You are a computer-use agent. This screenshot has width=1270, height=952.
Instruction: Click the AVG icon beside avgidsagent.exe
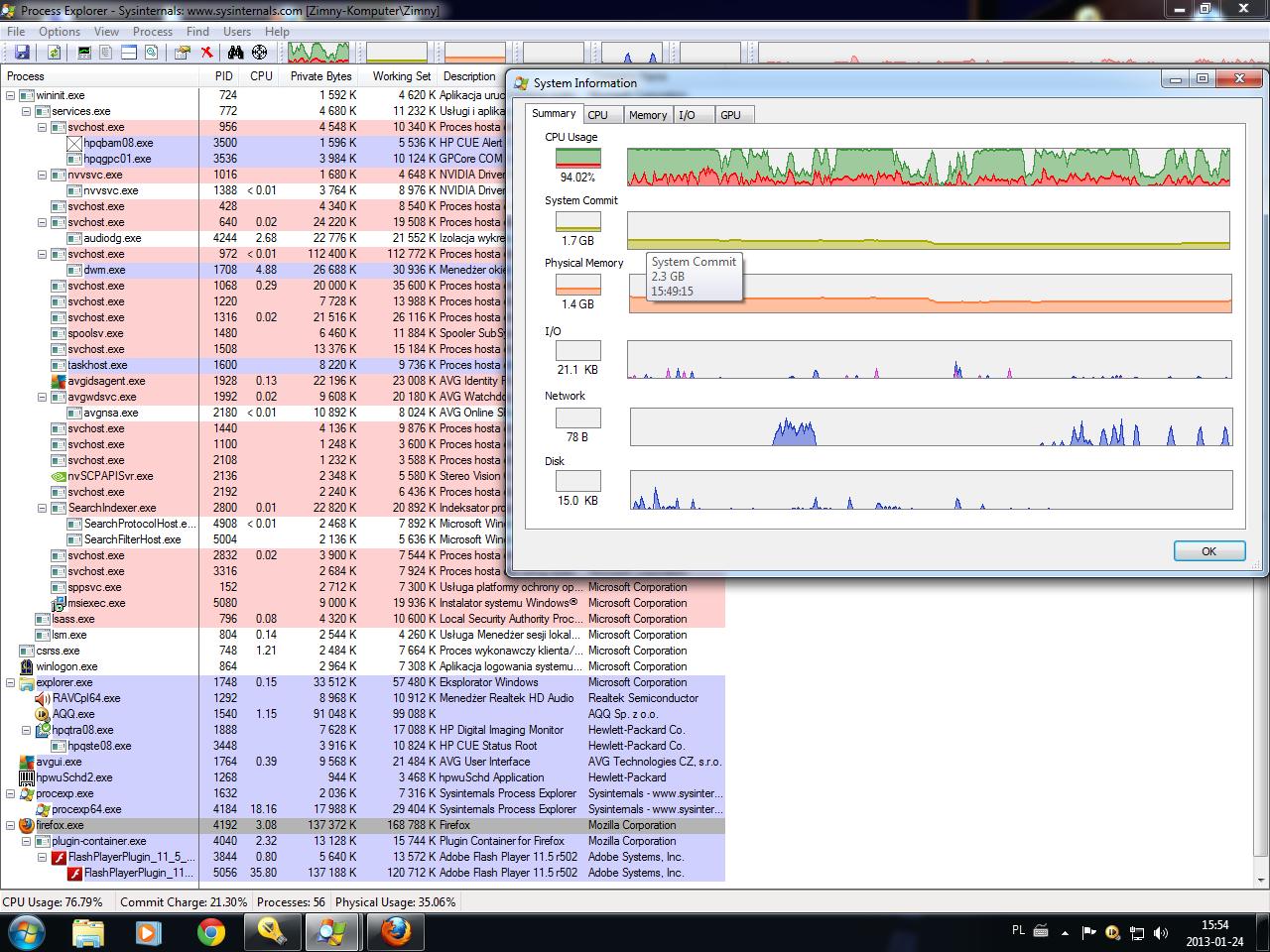(x=60, y=381)
